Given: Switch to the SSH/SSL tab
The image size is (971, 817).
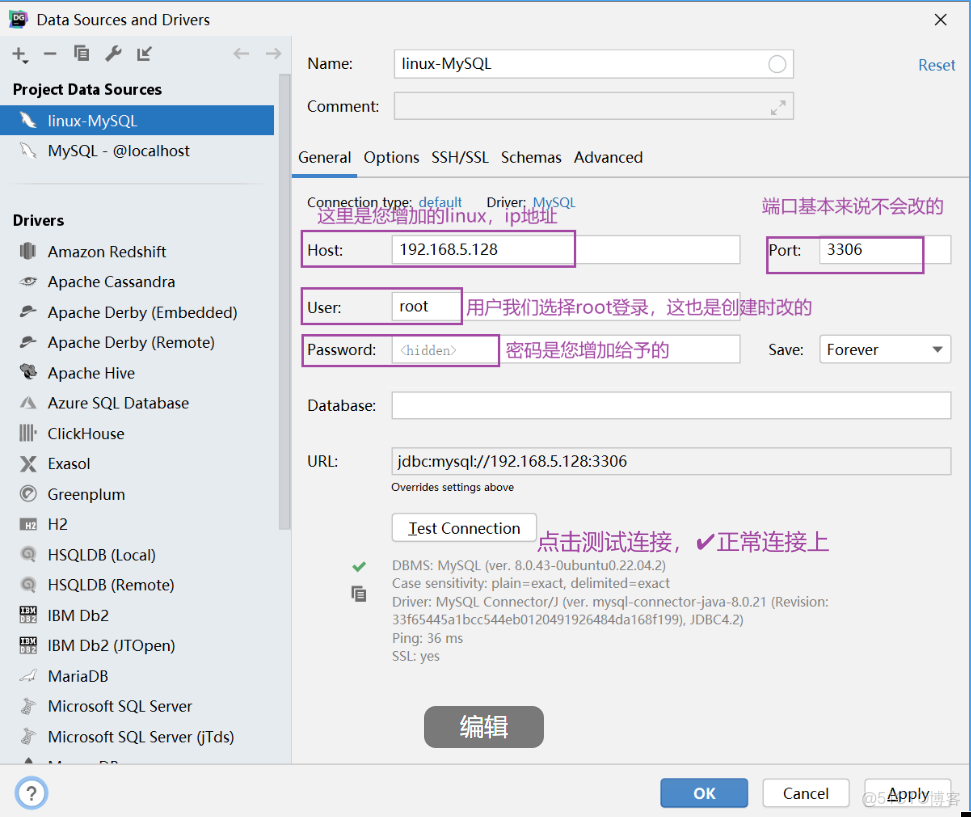Looking at the screenshot, I should [460, 157].
